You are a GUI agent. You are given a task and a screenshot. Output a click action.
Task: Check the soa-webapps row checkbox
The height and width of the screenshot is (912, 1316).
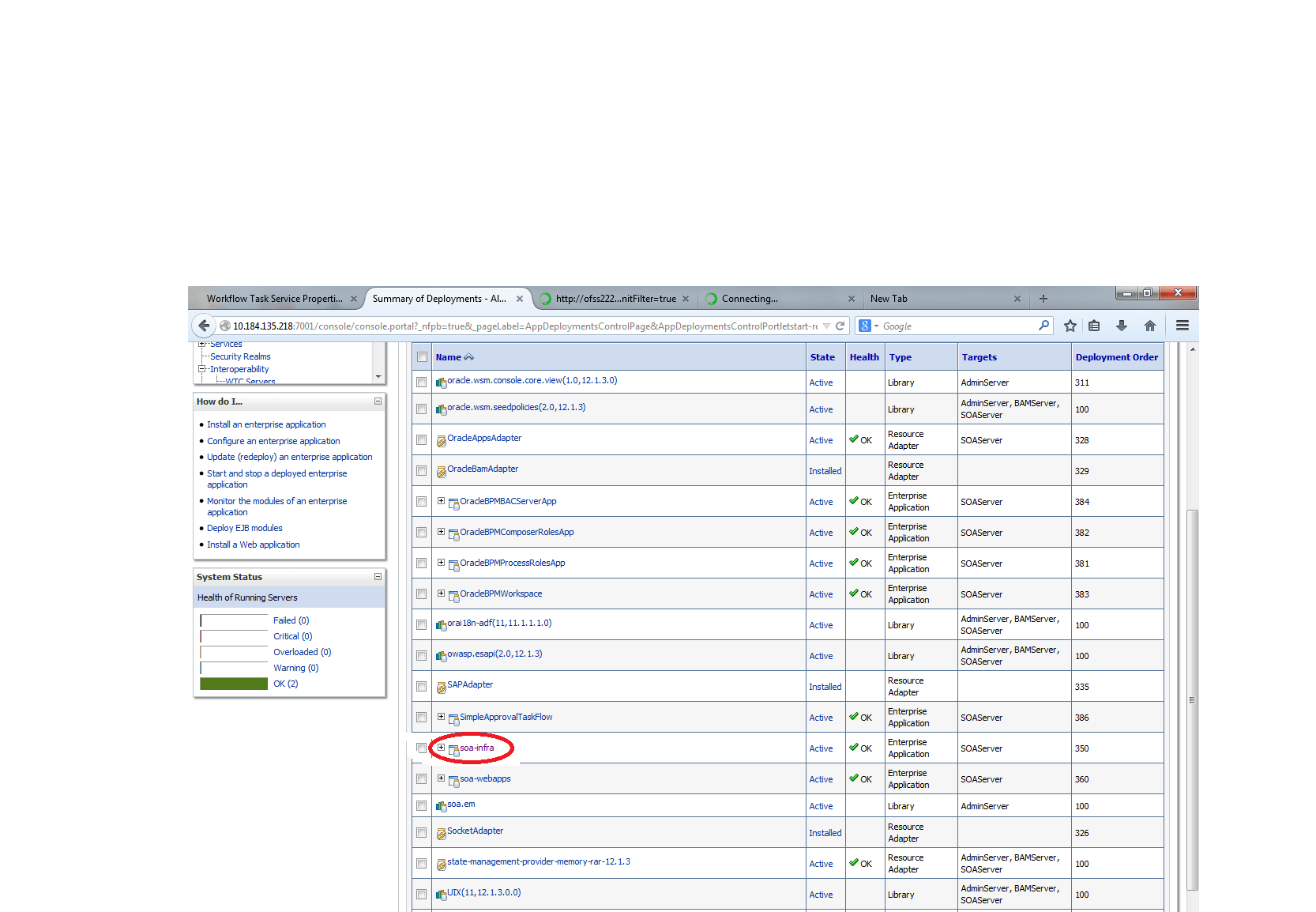click(x=422, y=779)
